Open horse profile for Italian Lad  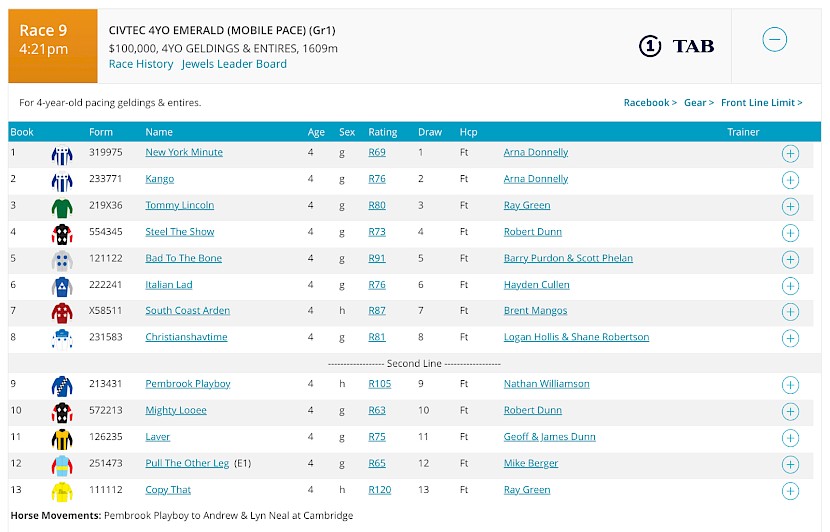pos(169,285)
